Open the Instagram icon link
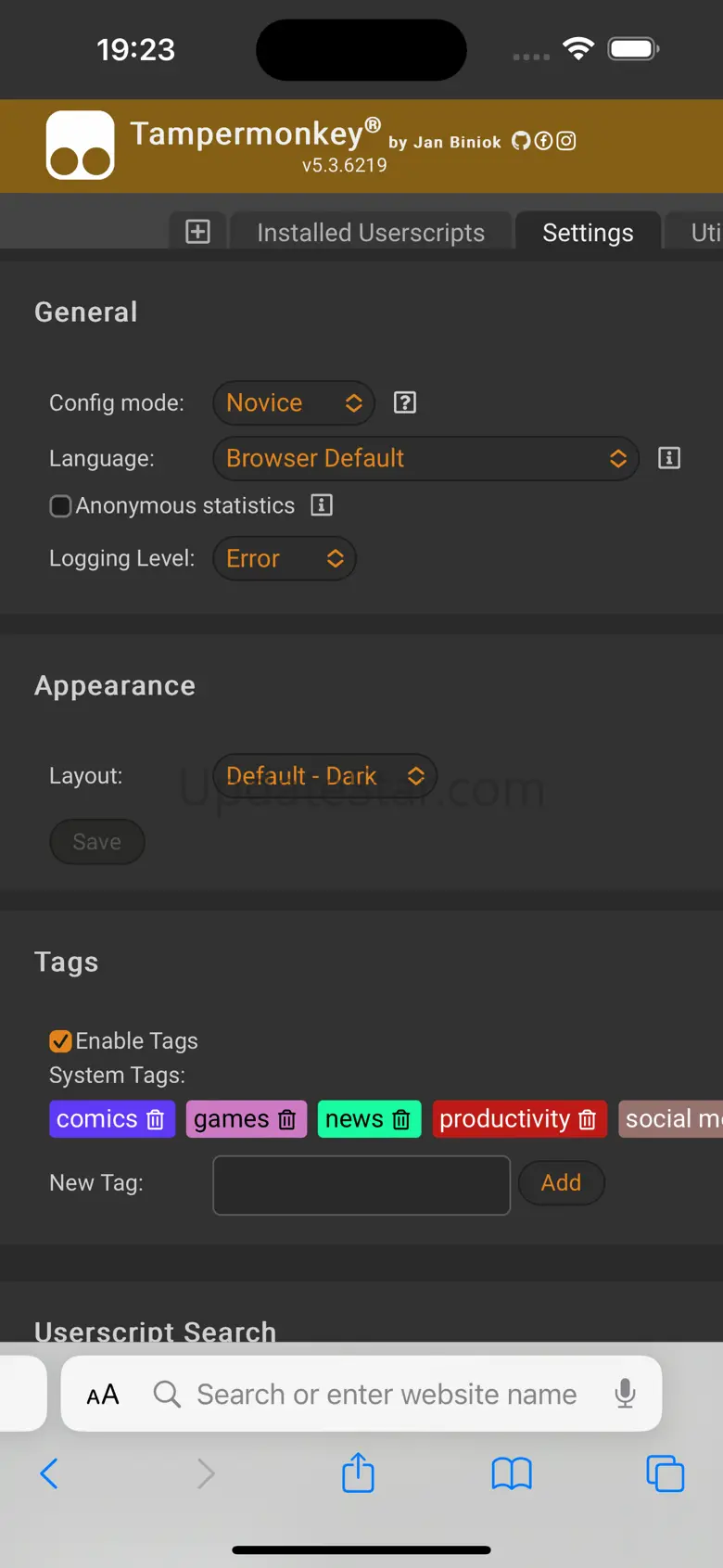 tap(566, 141)
